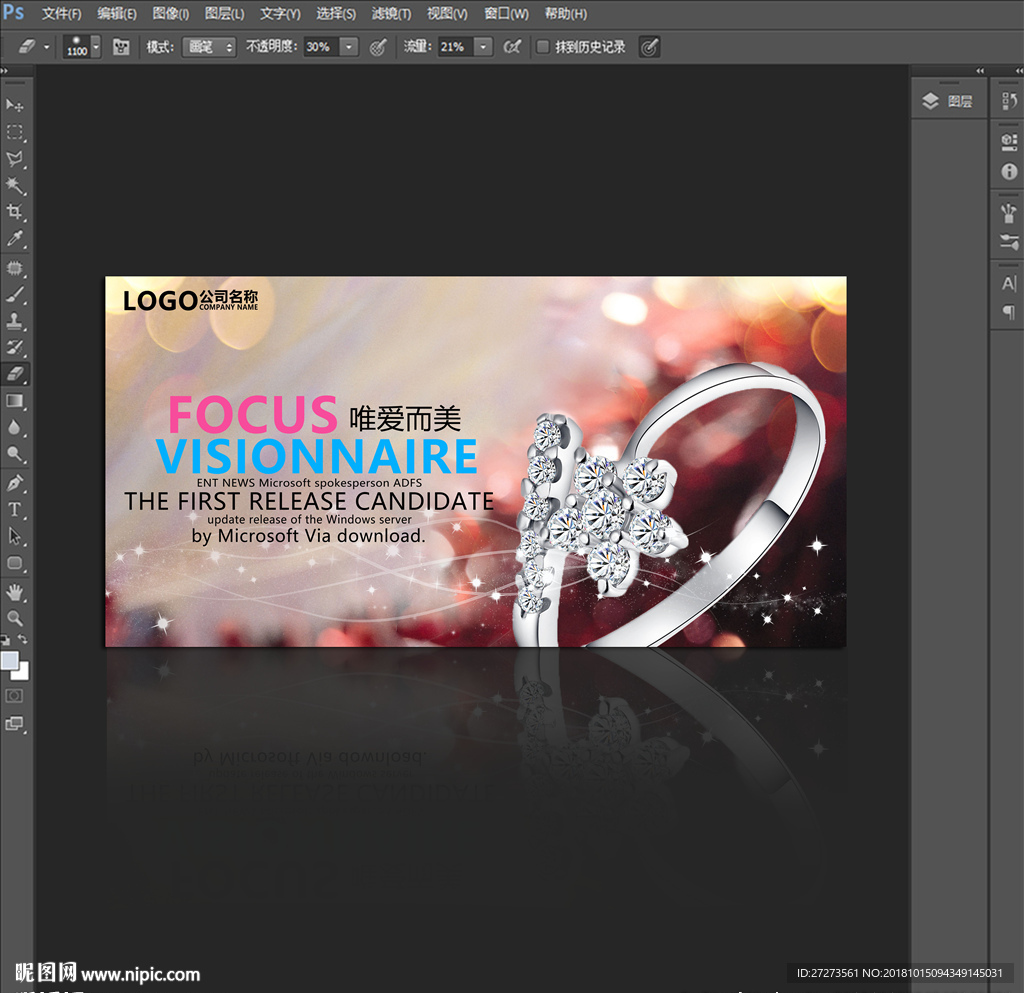Open the 图层 layers panel button
The height and width of the screenshot is (993, 1024).
click(x=948, y=101)
